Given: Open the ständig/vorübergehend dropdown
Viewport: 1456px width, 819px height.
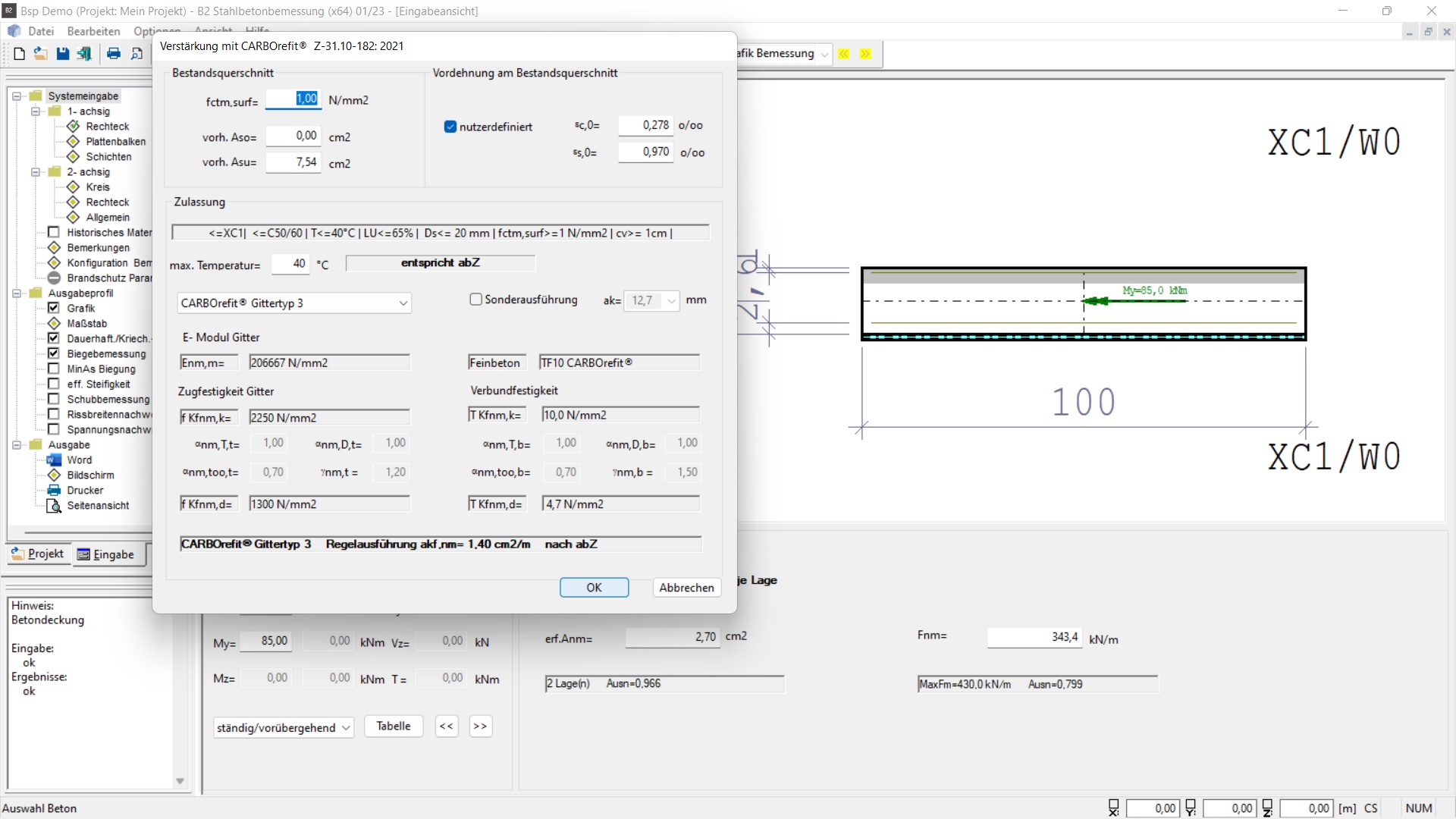Looking at the screenshot, I should click(284, 727).
